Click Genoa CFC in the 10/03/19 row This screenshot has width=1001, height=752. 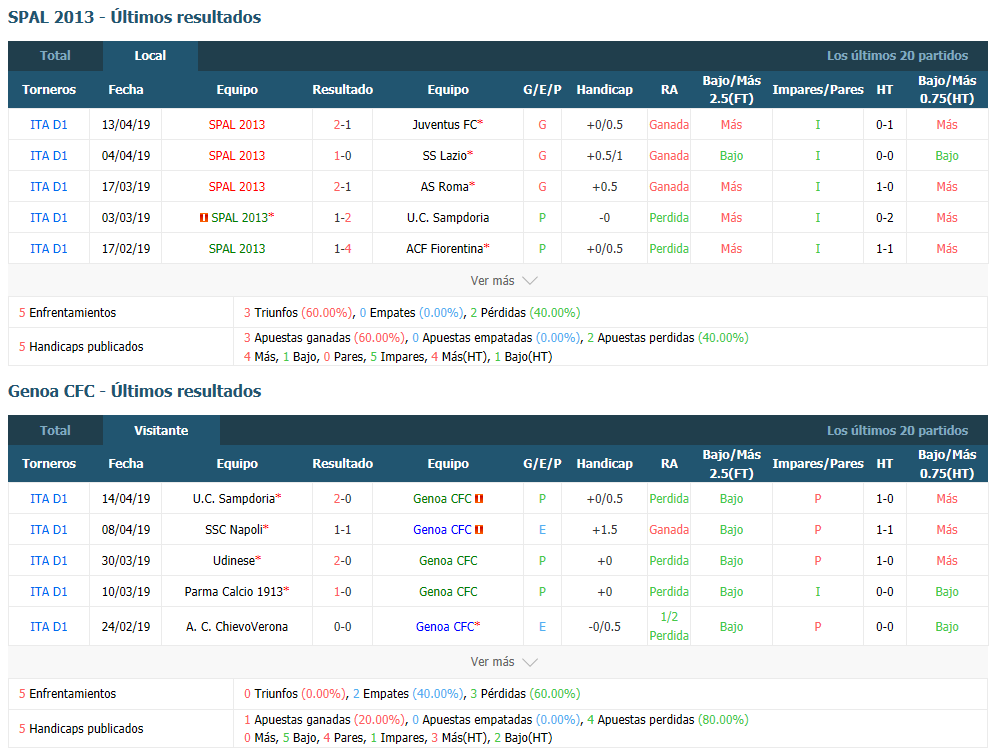tap(448, 592)
